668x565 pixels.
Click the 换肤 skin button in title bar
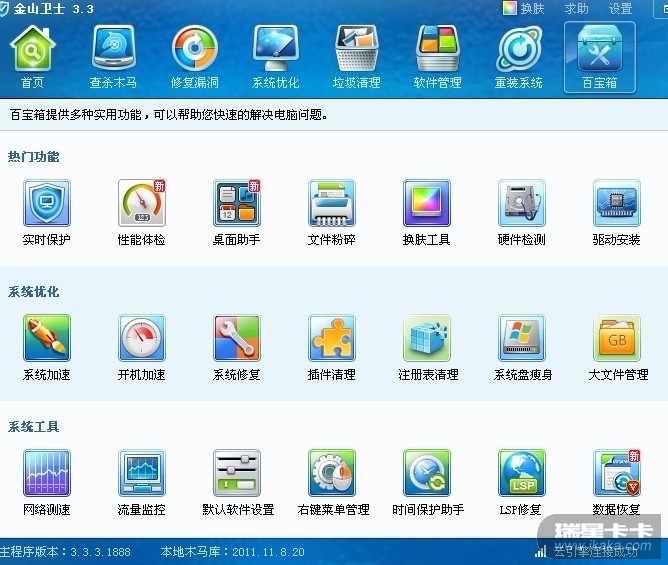point(524,9)
